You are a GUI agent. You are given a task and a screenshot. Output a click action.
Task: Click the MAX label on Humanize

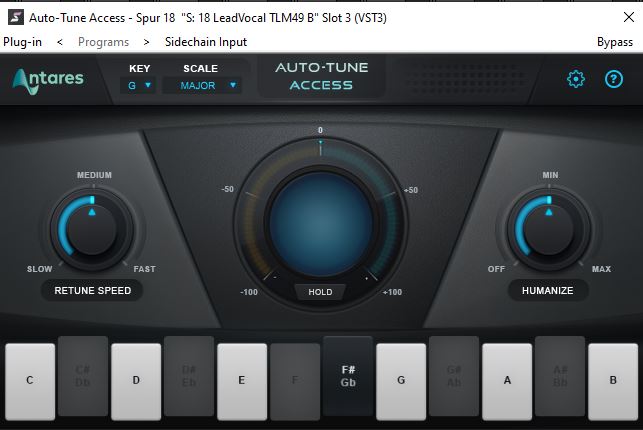602,269
